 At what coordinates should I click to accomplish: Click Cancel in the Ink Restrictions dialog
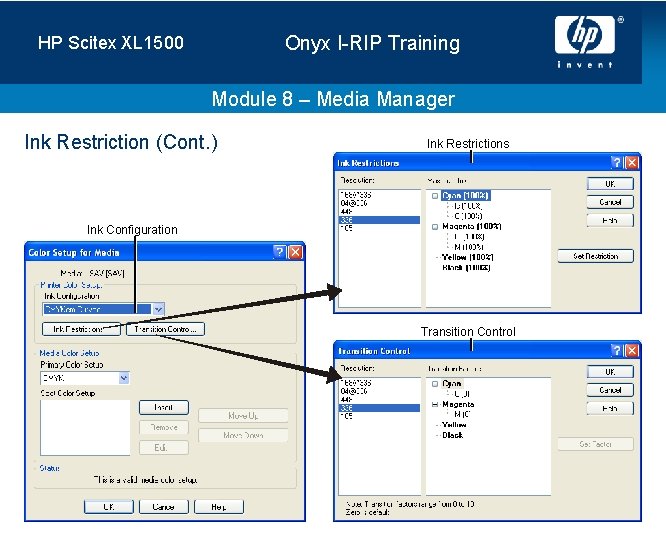610,202
